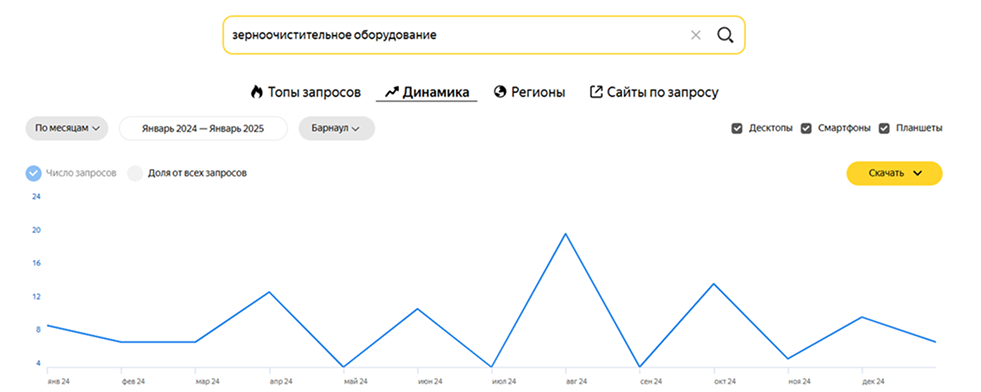This screenshot has width=981, height=392.
Task: Click the trend arrow icon beside Динамика
Action: click(392, 93)
